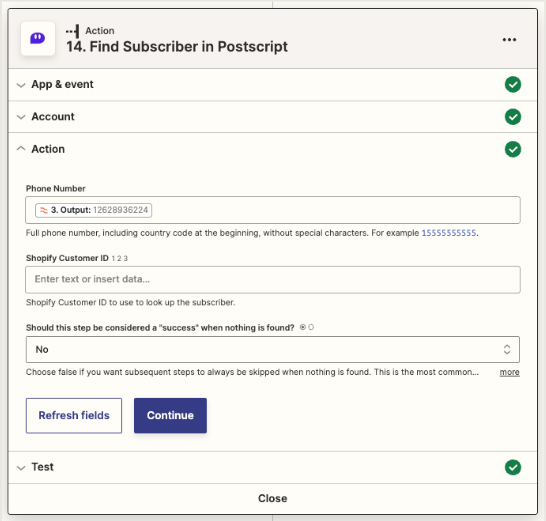Click the Continue button

coord(170,415)
